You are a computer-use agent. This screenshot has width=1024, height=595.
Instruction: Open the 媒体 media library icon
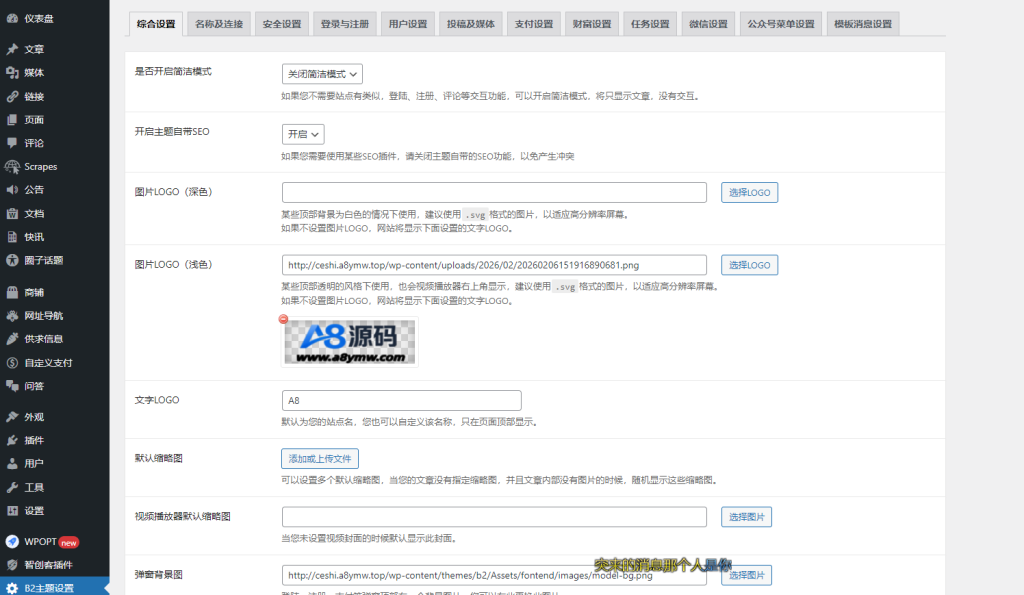pyautogui.click(x=14, y=71)
